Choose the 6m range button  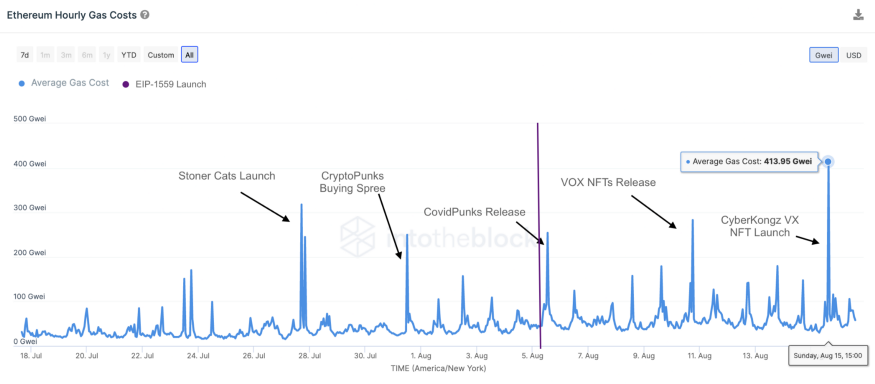(86, 55)
